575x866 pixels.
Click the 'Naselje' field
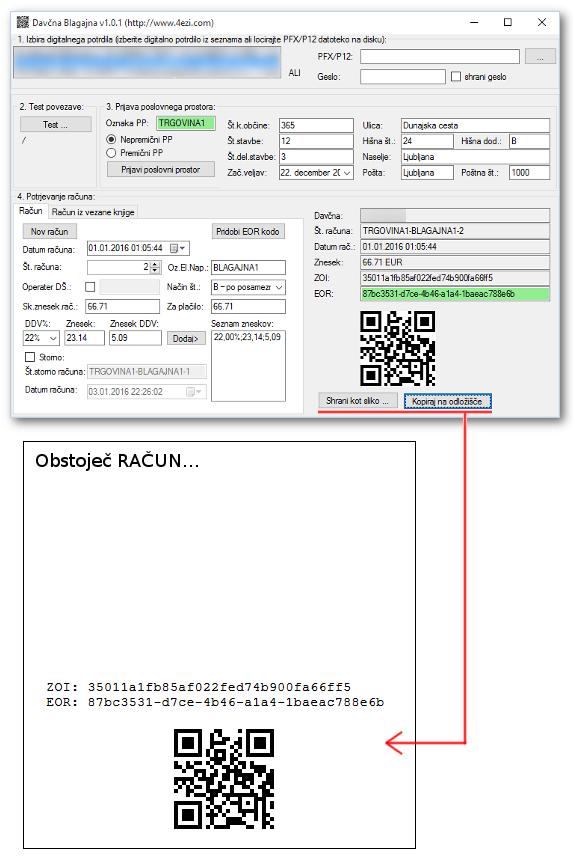475,157
